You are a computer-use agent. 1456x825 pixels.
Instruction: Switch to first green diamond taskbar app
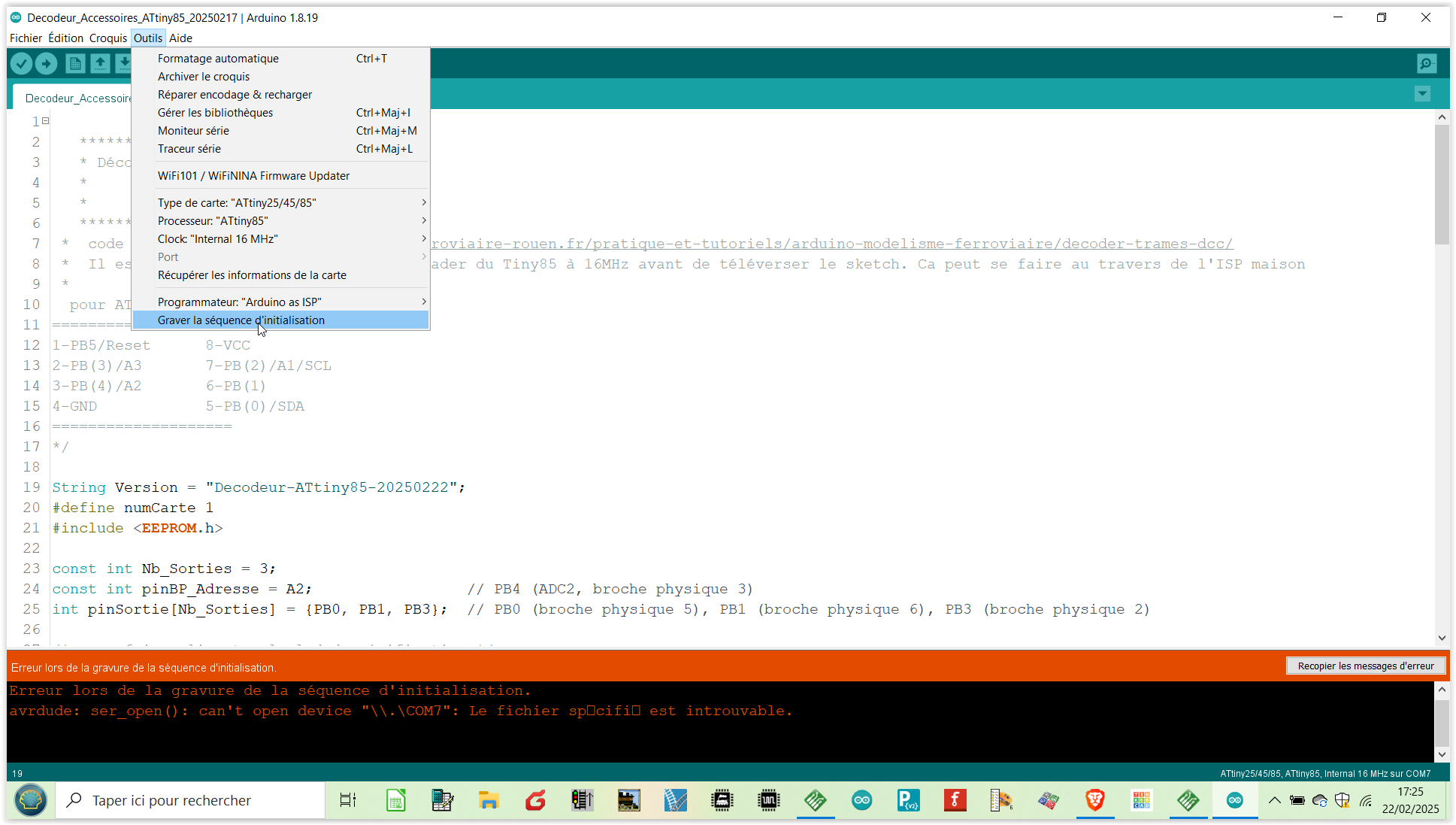pos(815,800)
